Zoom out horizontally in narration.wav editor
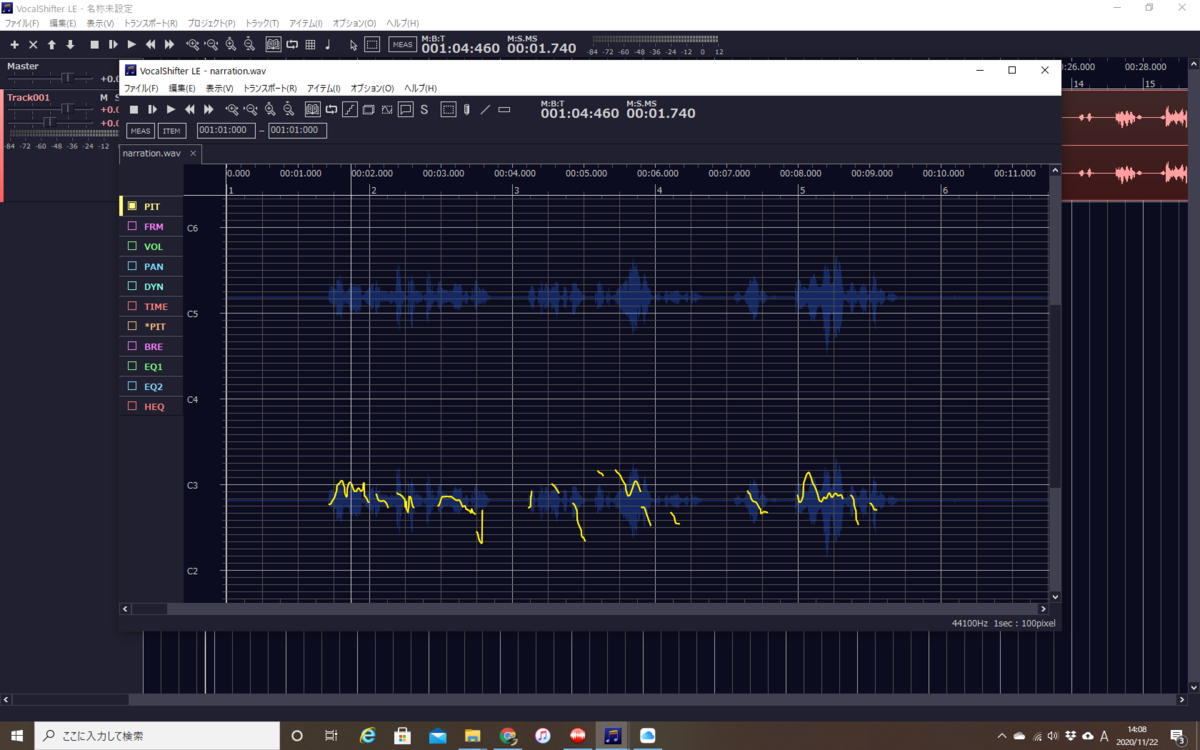1200x750 pixels. pos(250,109)
